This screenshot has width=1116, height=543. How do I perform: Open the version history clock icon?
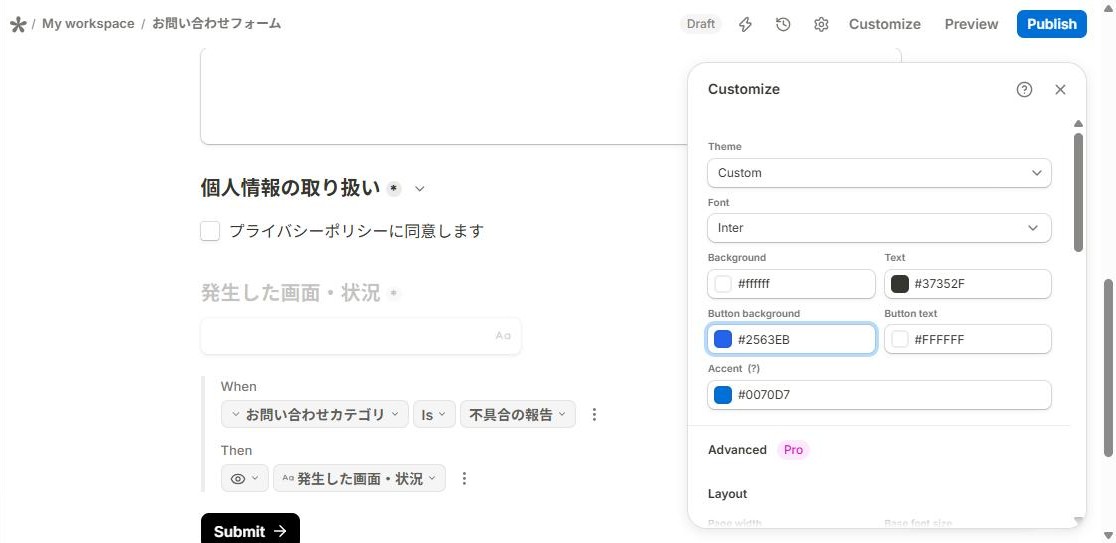coord(783,24)
